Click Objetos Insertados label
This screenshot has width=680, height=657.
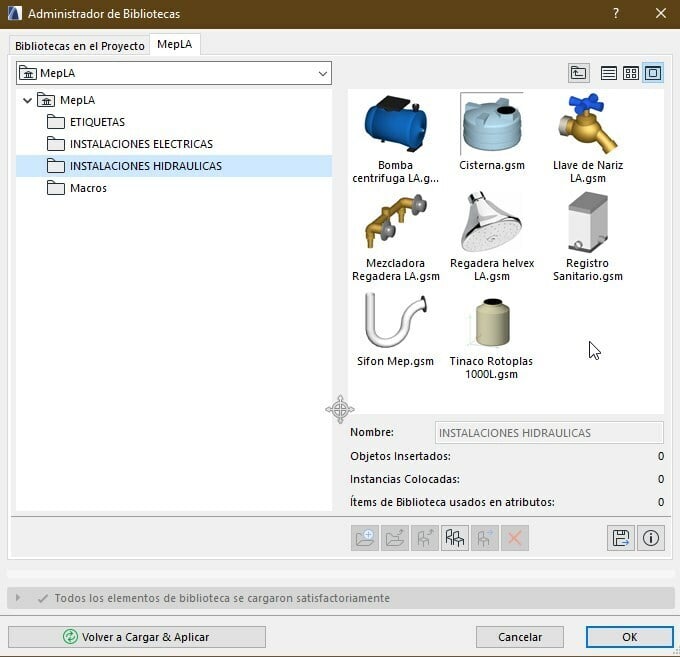click(400, 456)
